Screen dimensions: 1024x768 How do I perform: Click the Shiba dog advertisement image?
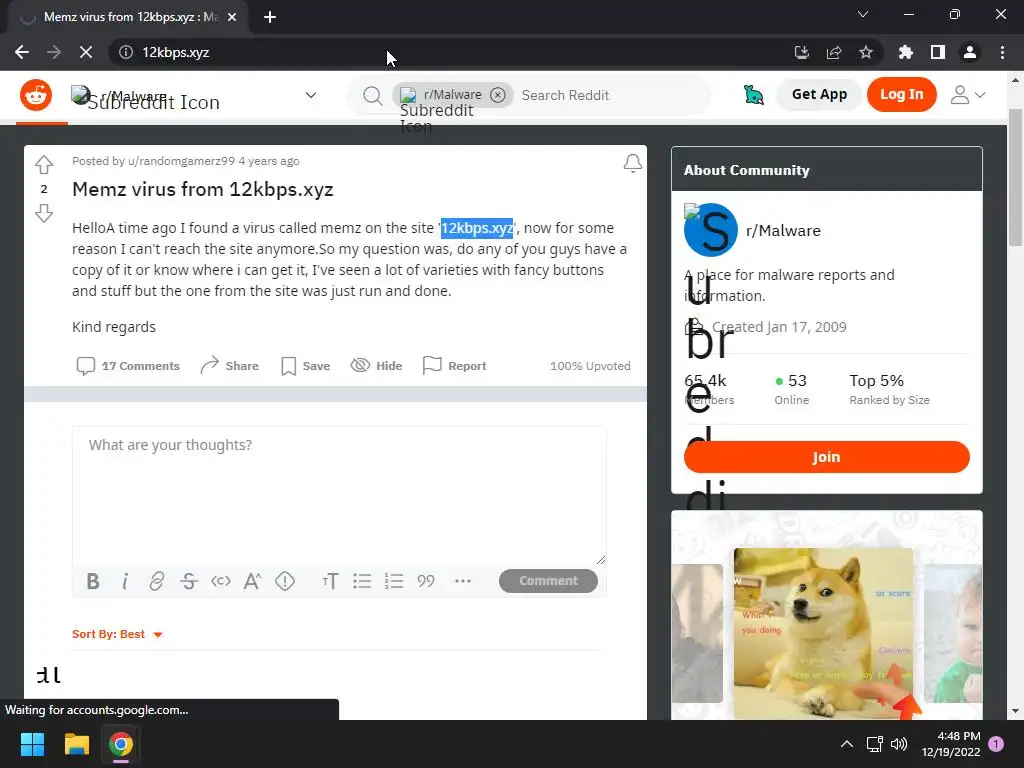click(x=823, y=633)
